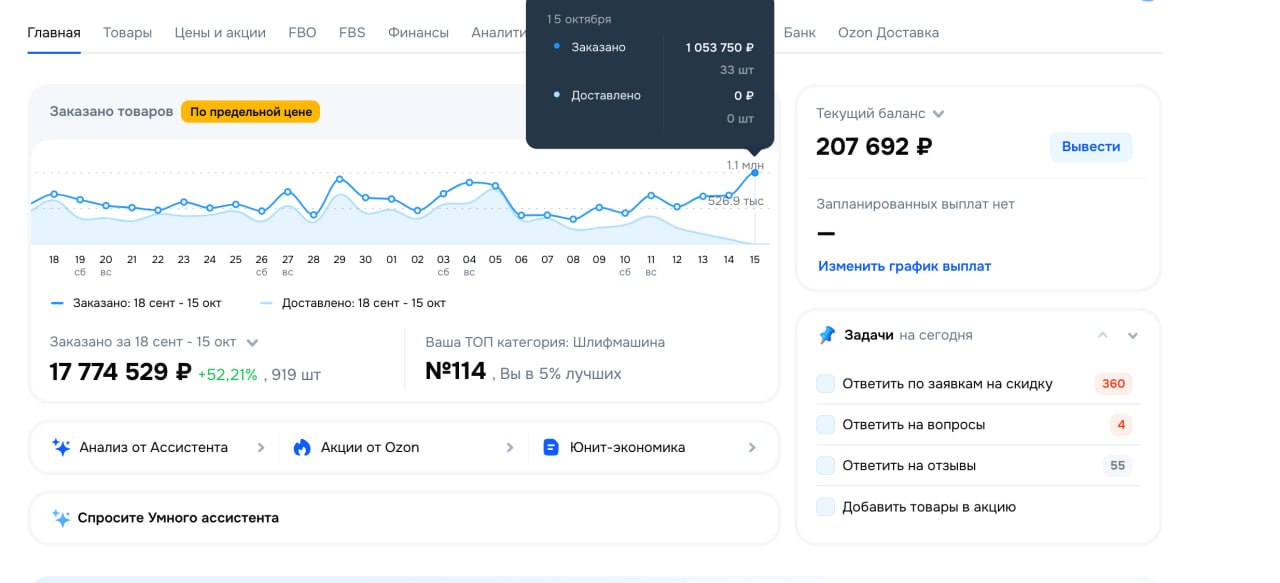
Task: Expand the Задачи panel with down chevron
Action: click(1133, 335)
